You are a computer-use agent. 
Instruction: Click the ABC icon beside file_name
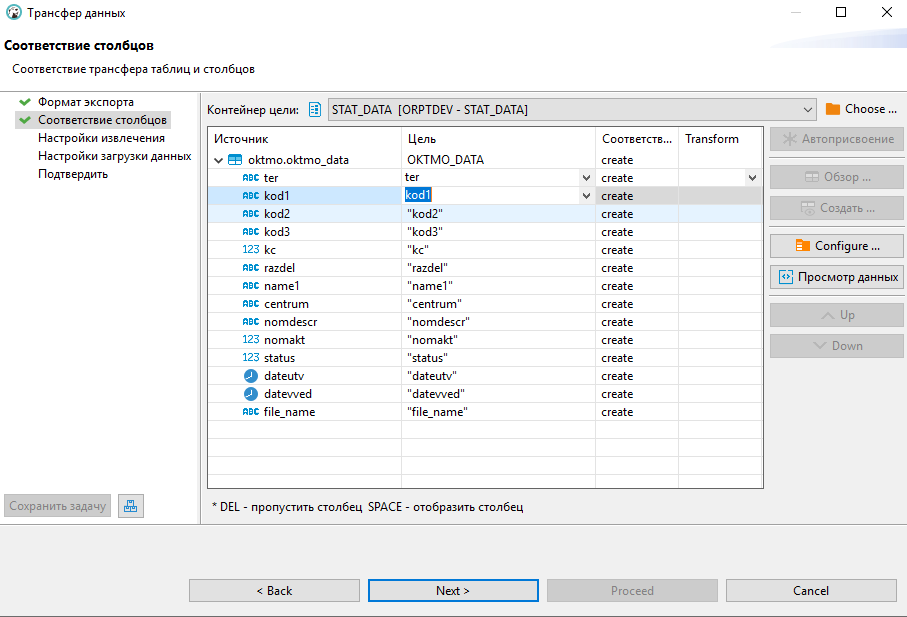coord(250,412)
